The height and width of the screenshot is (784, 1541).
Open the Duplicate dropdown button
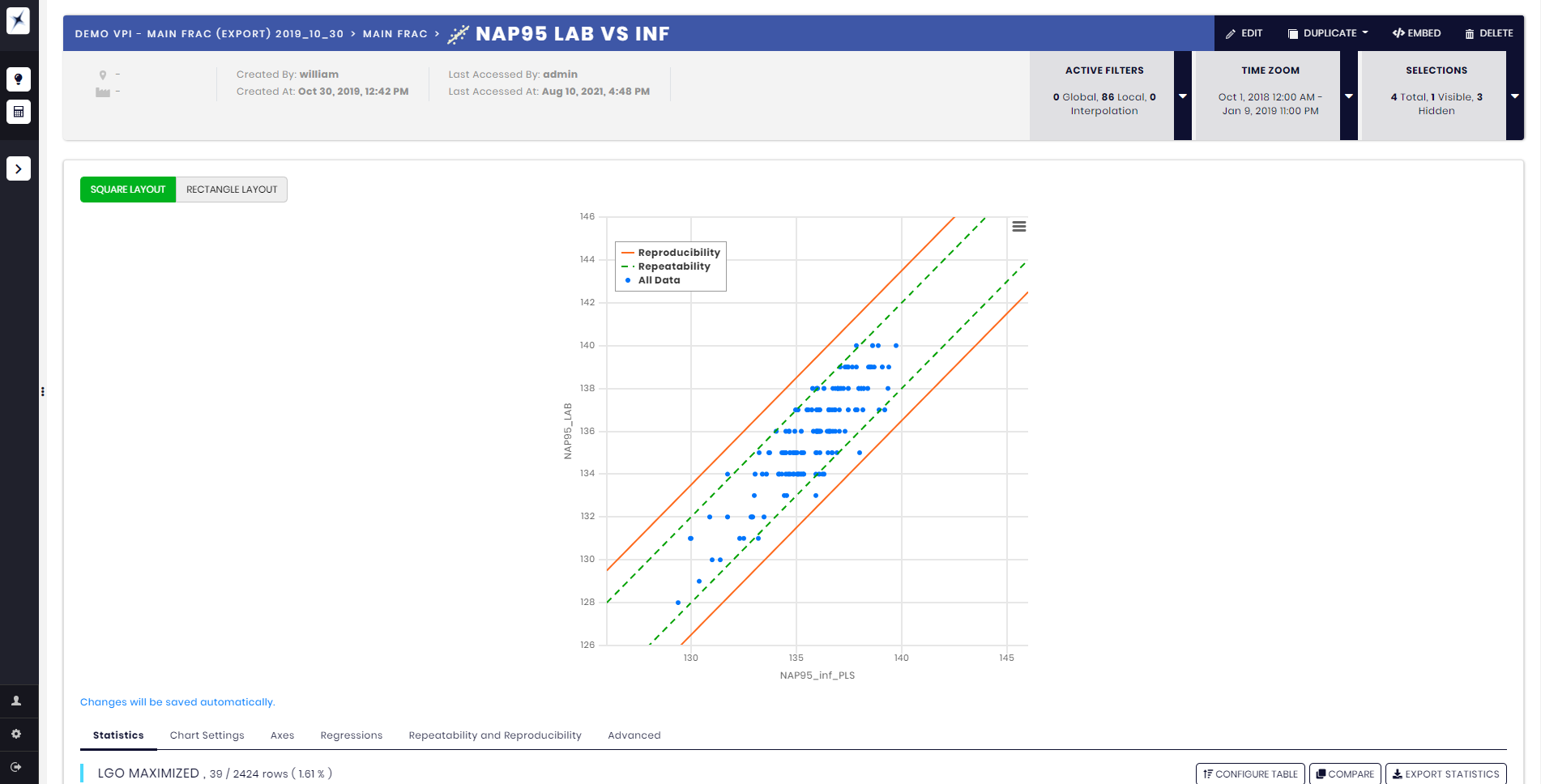pyautogui.click(x=1329, y=33)
